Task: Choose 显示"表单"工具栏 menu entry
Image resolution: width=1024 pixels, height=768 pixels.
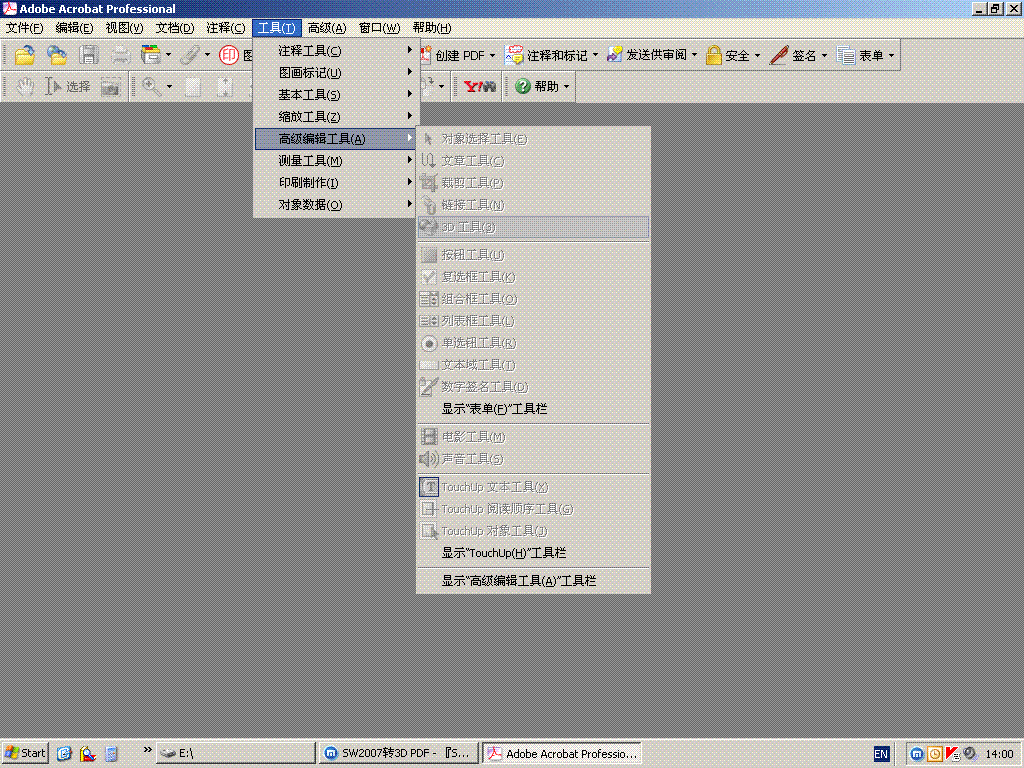Action: tap(533, 409)
